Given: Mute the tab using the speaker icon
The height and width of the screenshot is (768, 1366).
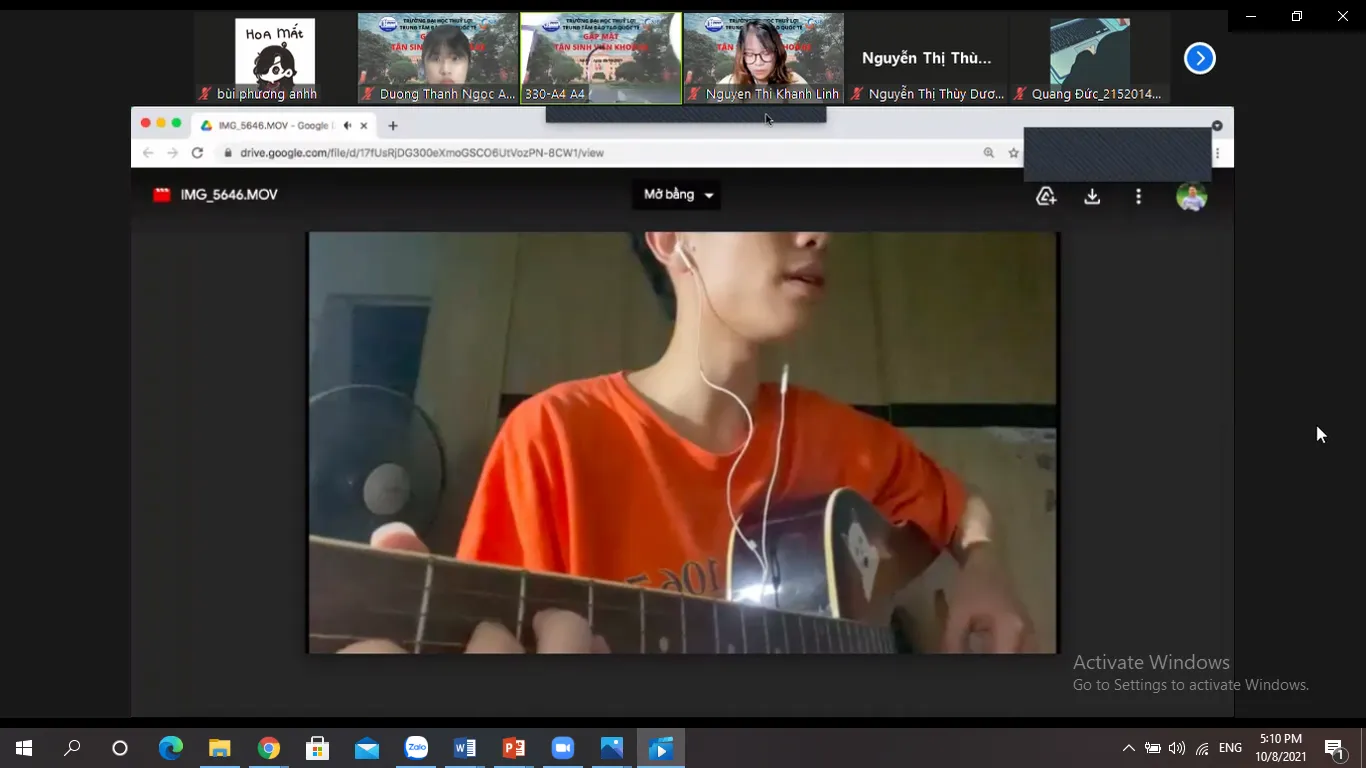Looking at the screenshot, I should [x=347, y=126].
